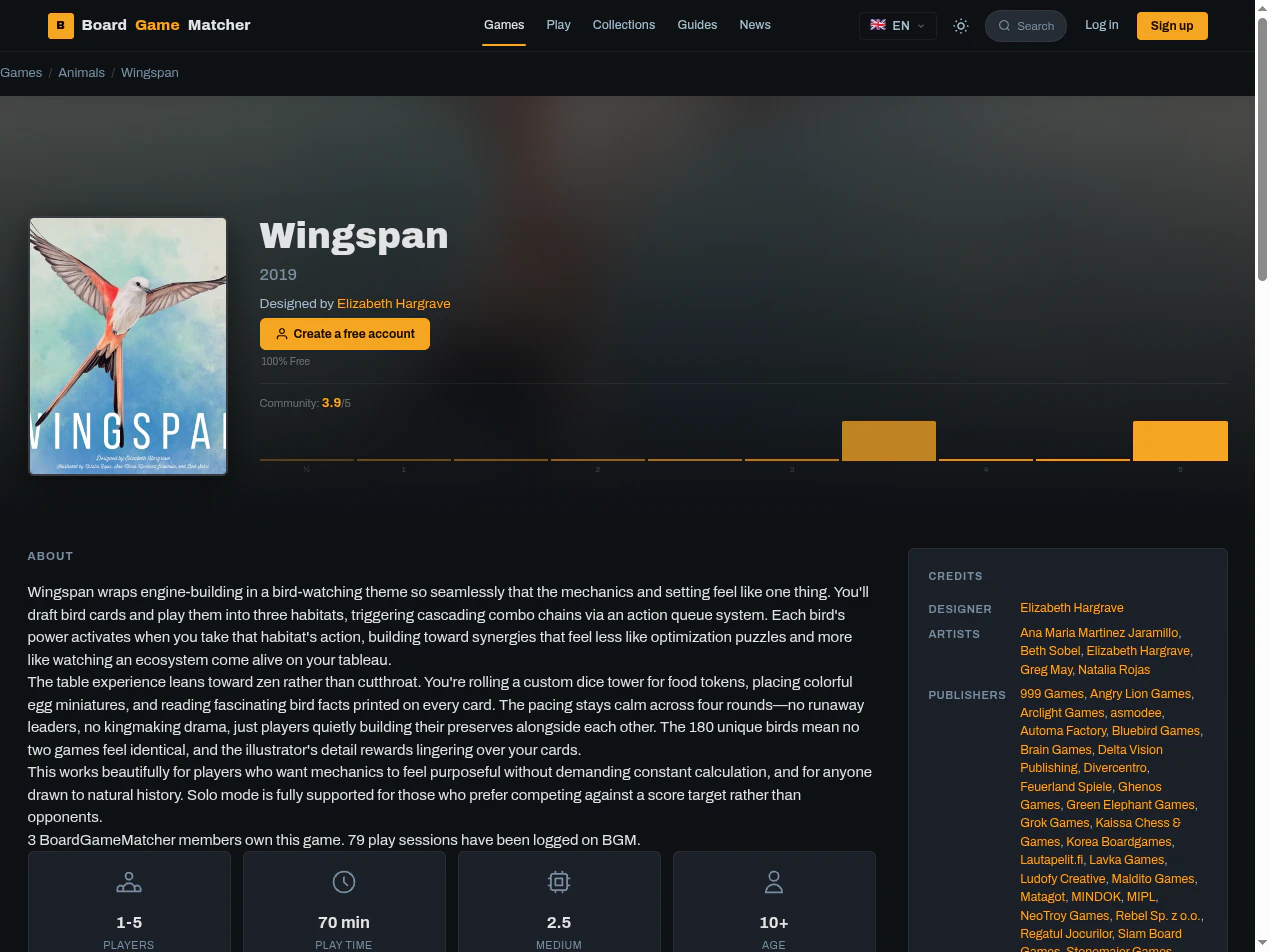Open publisher Lavka Games
This screenshot has width=1270, height=952.
1126,860
